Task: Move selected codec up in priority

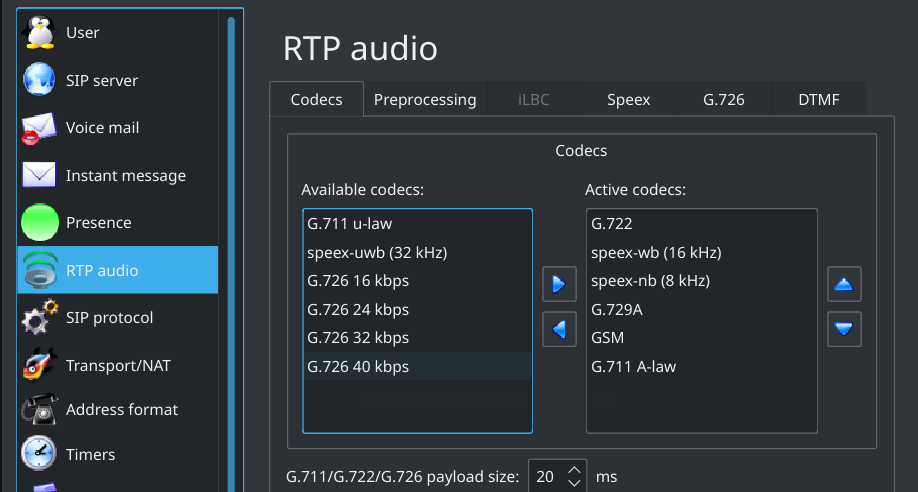Action: point(844,284)
